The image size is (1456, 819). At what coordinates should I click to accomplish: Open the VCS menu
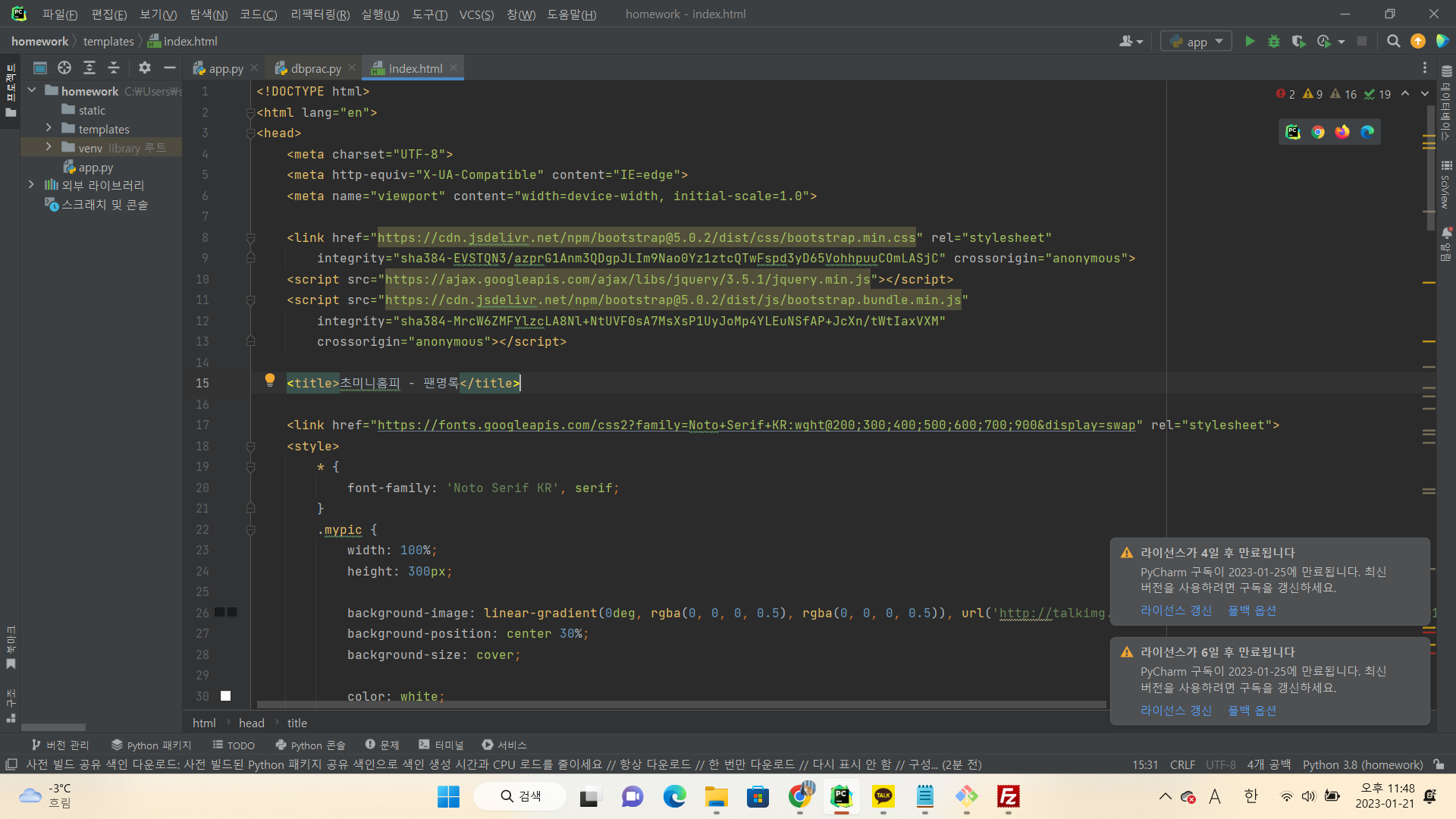click(476, 14)
